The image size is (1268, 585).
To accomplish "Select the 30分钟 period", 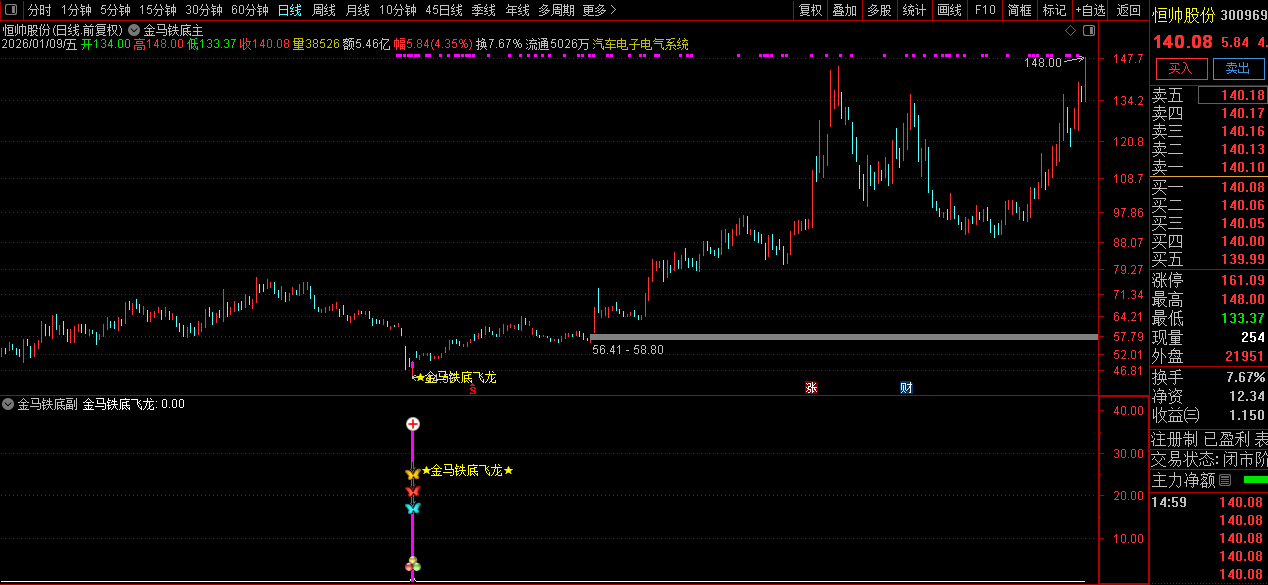I will point(204,10).
